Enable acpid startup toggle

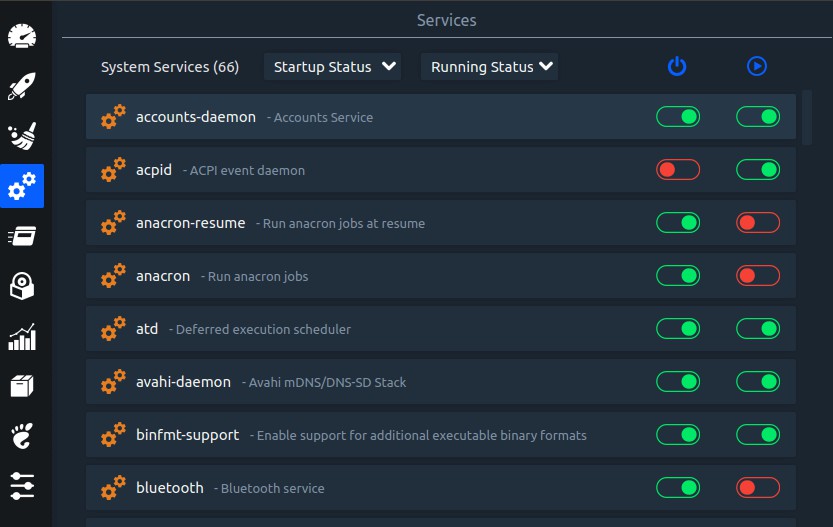[678, 169]
